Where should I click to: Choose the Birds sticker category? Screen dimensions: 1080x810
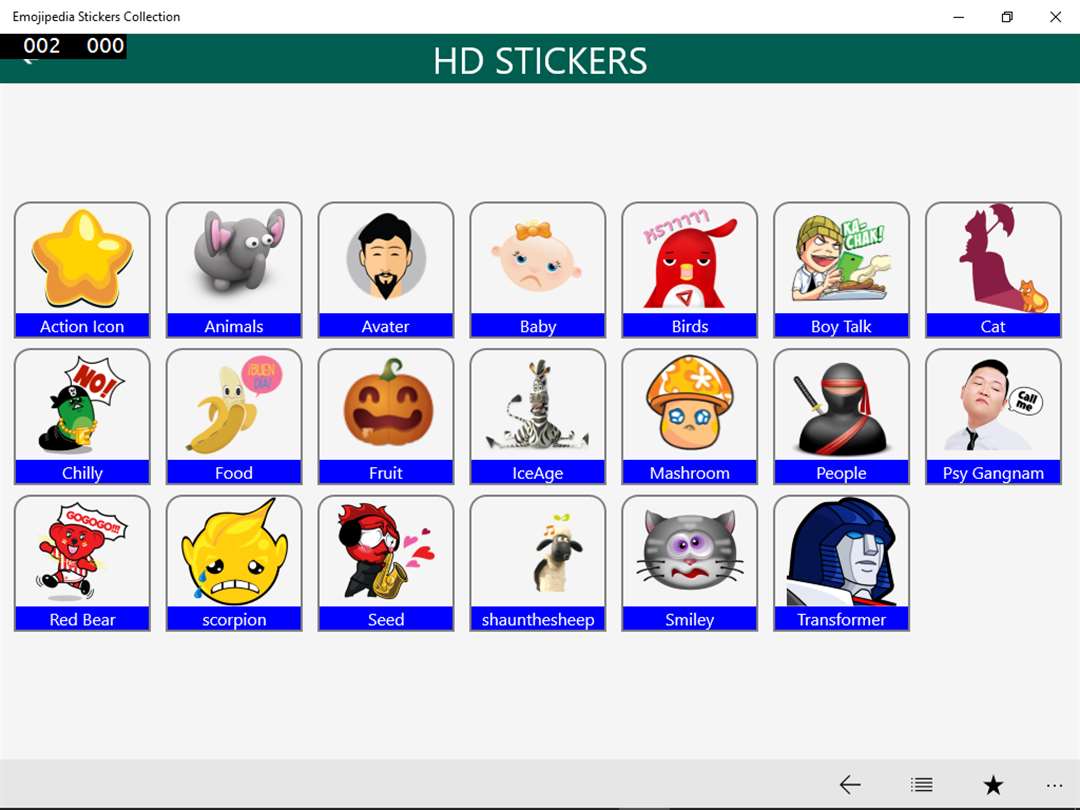[689, 270]
